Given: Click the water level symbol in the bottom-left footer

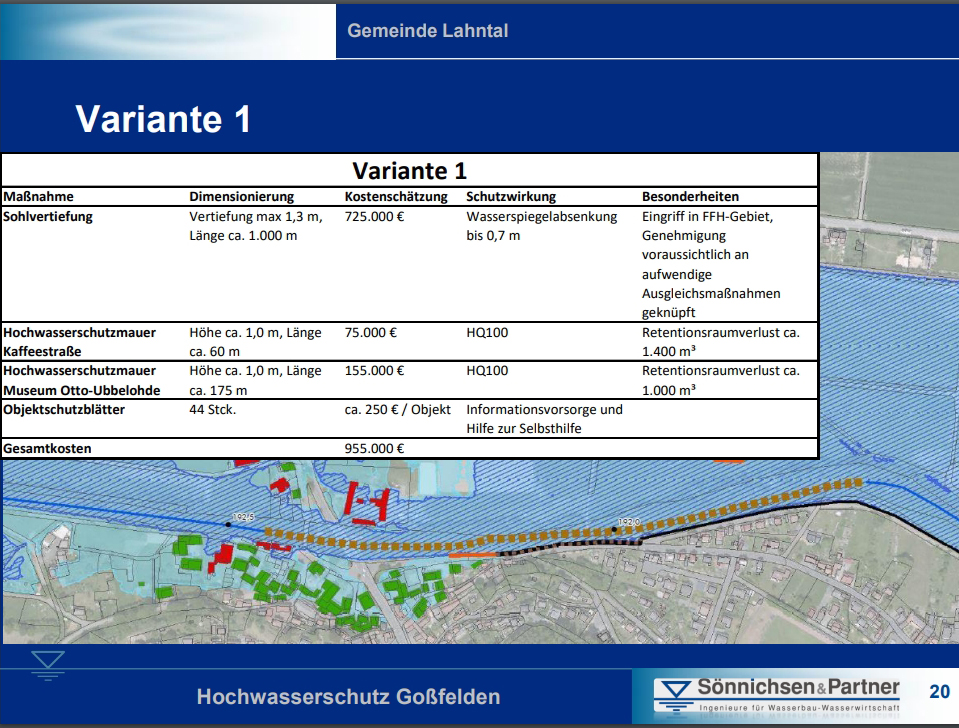Looking at the screenshot, I should coord(47,666).
